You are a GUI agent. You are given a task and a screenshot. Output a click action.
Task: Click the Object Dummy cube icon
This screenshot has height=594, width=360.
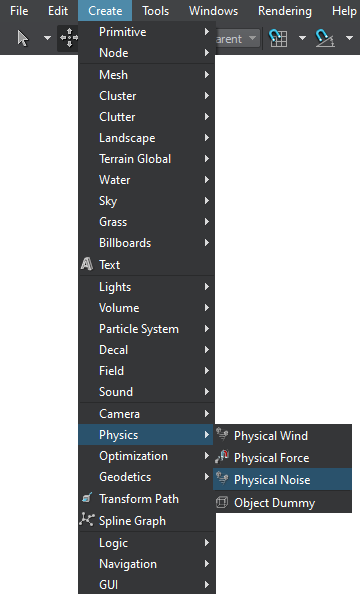pyautogui.click(x=222, y=502)
